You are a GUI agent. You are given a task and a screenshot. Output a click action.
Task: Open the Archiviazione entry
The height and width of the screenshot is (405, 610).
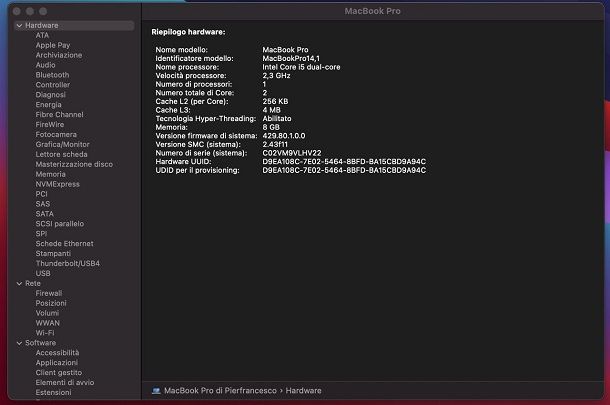(59, 55)
